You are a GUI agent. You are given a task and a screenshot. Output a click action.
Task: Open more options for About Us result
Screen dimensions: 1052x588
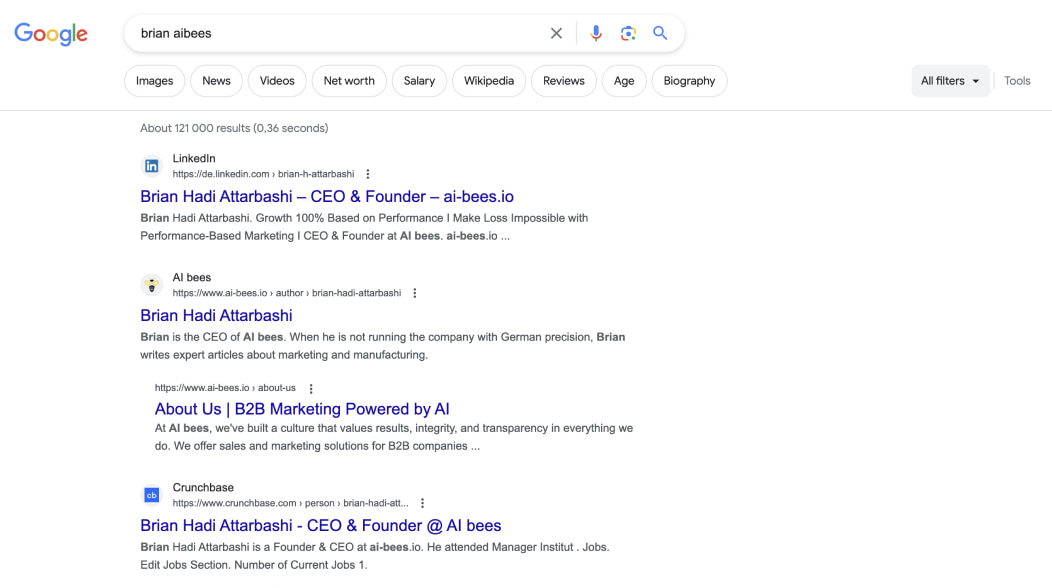tap(311, 388)
